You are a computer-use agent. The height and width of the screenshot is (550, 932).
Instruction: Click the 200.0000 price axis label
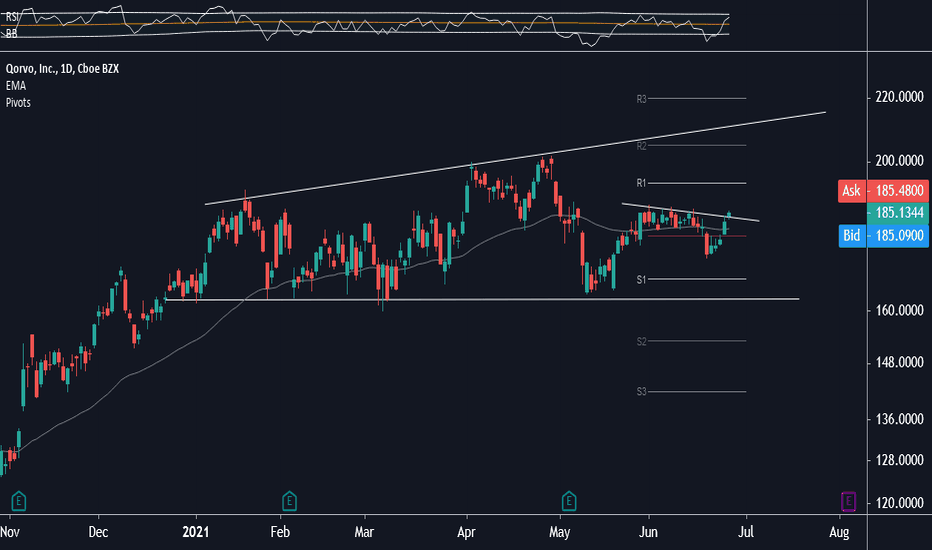pyautogui.click(x=899, y=161)
